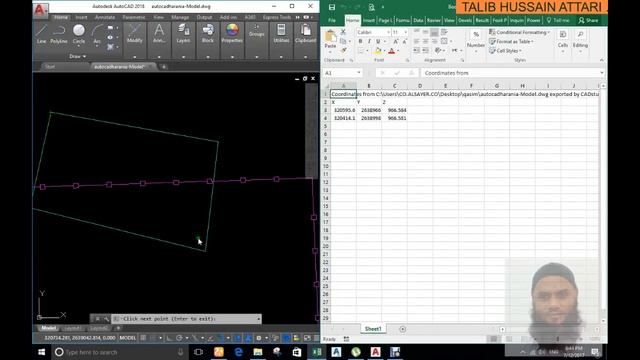Screen dimensions: 640x360
Task: Open the AutoCAD Insert ribbon tab
Action: pos(81,17)
